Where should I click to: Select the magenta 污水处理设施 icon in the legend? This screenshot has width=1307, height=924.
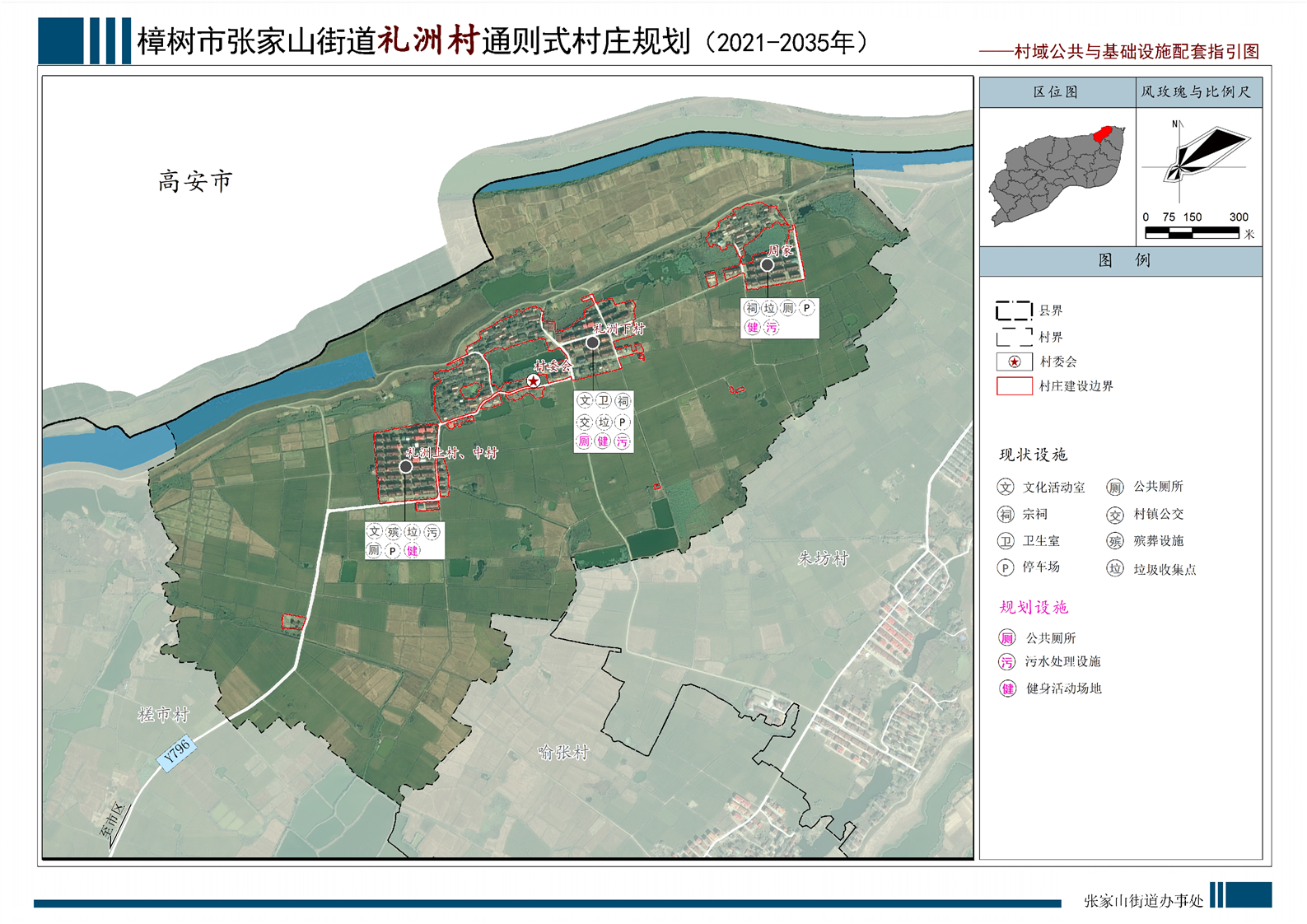point(1006,662)
